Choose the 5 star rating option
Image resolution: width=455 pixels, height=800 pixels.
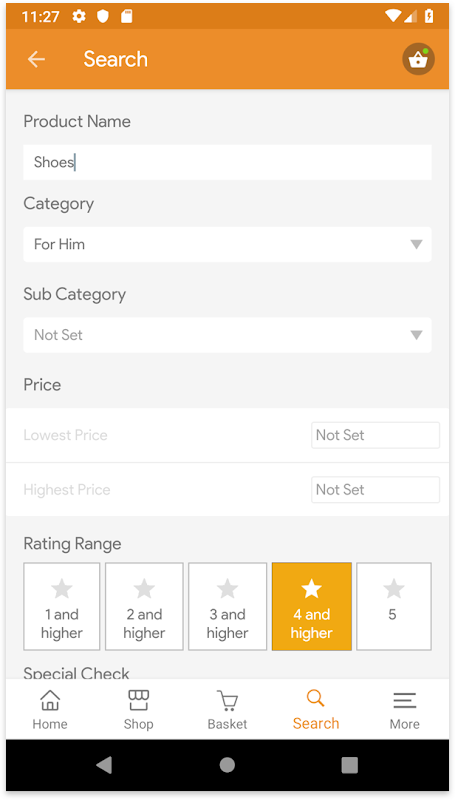pyautogui.click(x=394, y=607)
